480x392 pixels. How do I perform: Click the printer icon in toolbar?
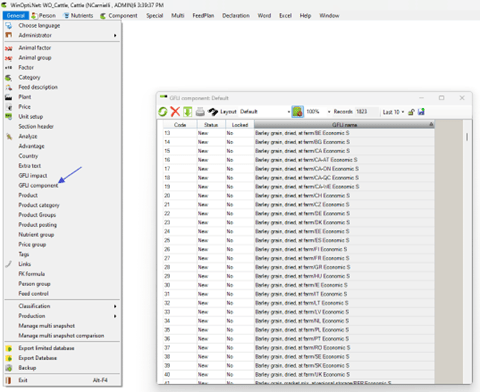(200, 112)
